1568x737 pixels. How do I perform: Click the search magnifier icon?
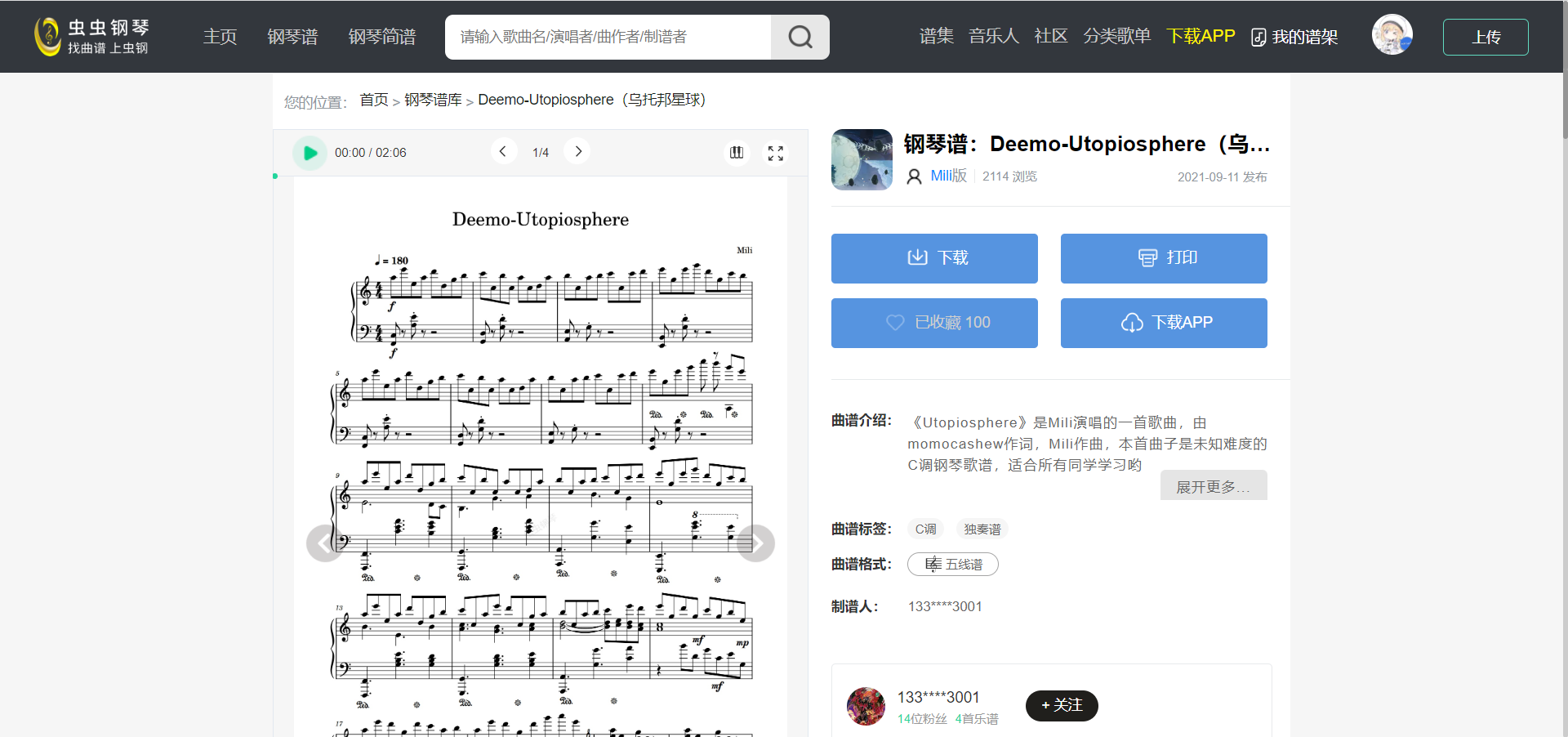click(800, 37)
